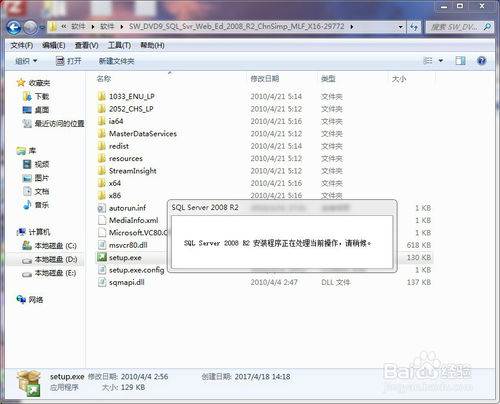Click the help question mark icon
The image size is (500, 404).
481,61
